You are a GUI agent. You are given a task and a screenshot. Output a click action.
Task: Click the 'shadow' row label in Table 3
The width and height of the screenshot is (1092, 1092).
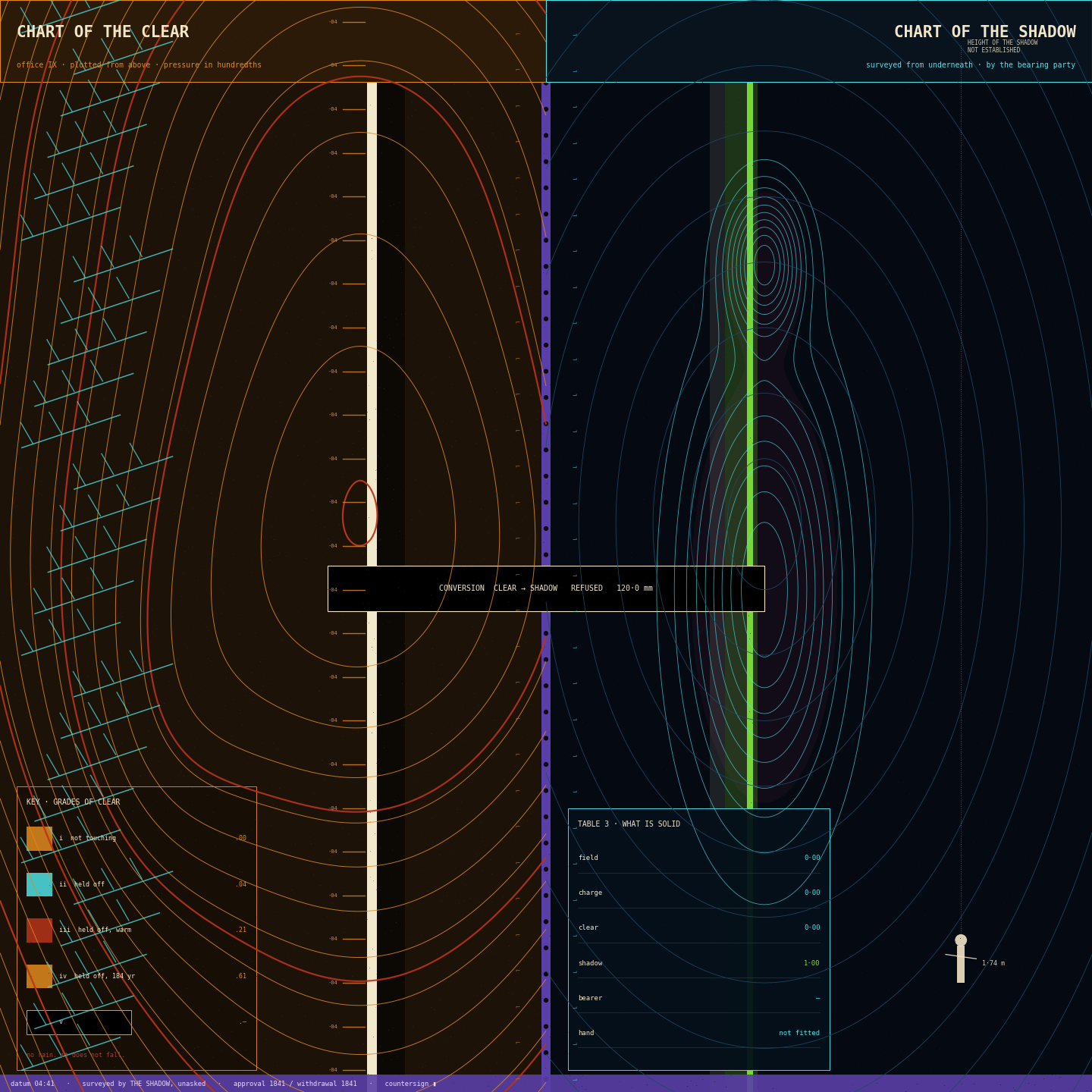(x=590, y=963)
